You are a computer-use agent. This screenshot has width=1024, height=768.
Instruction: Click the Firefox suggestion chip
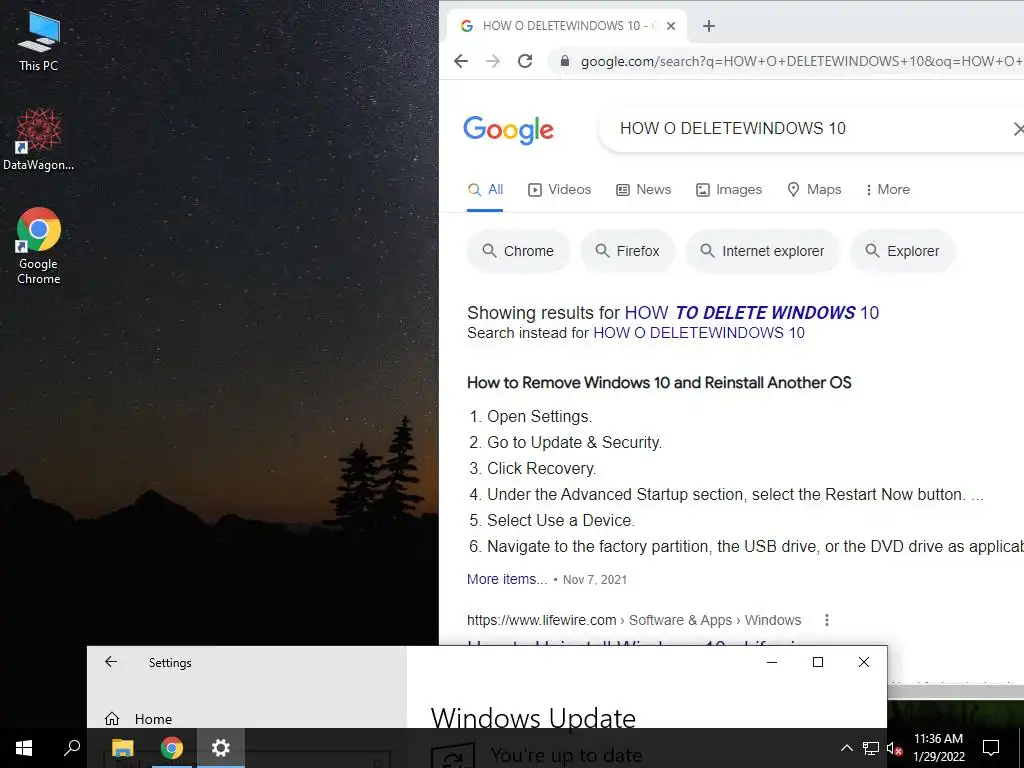(x=628, y=251)
